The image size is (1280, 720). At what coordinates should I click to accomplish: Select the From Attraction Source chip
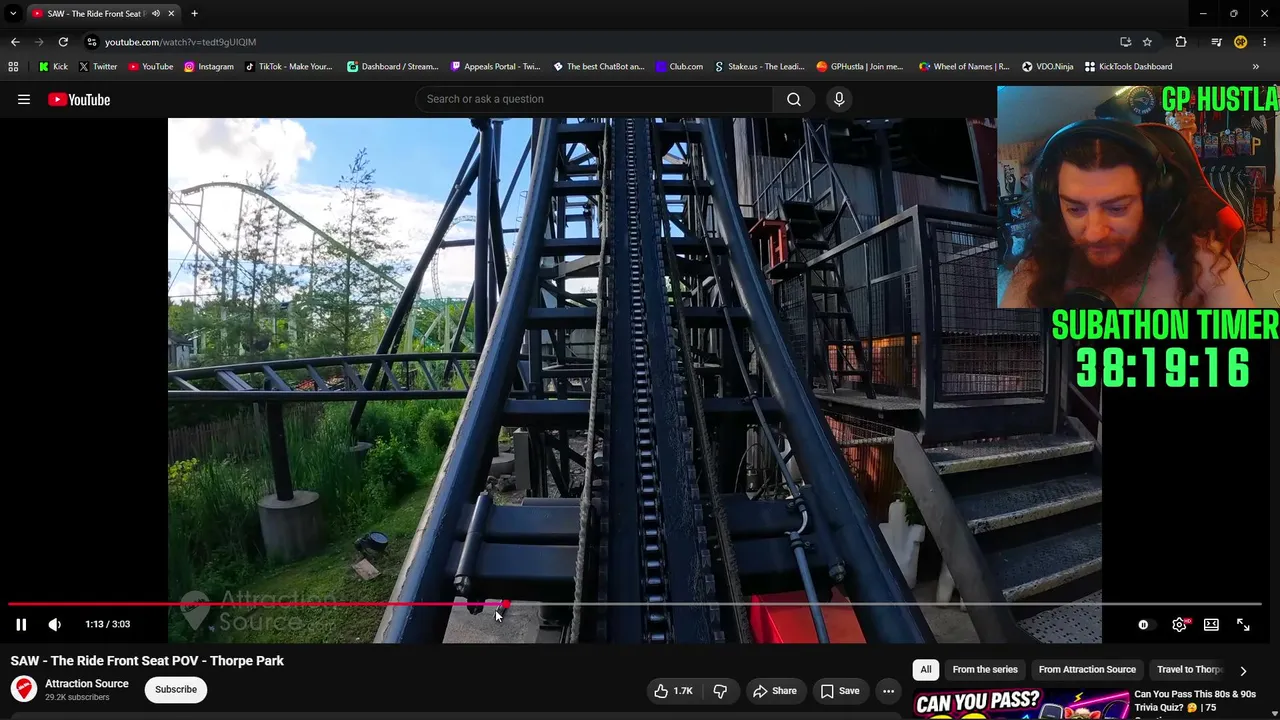click(1087, 670)
